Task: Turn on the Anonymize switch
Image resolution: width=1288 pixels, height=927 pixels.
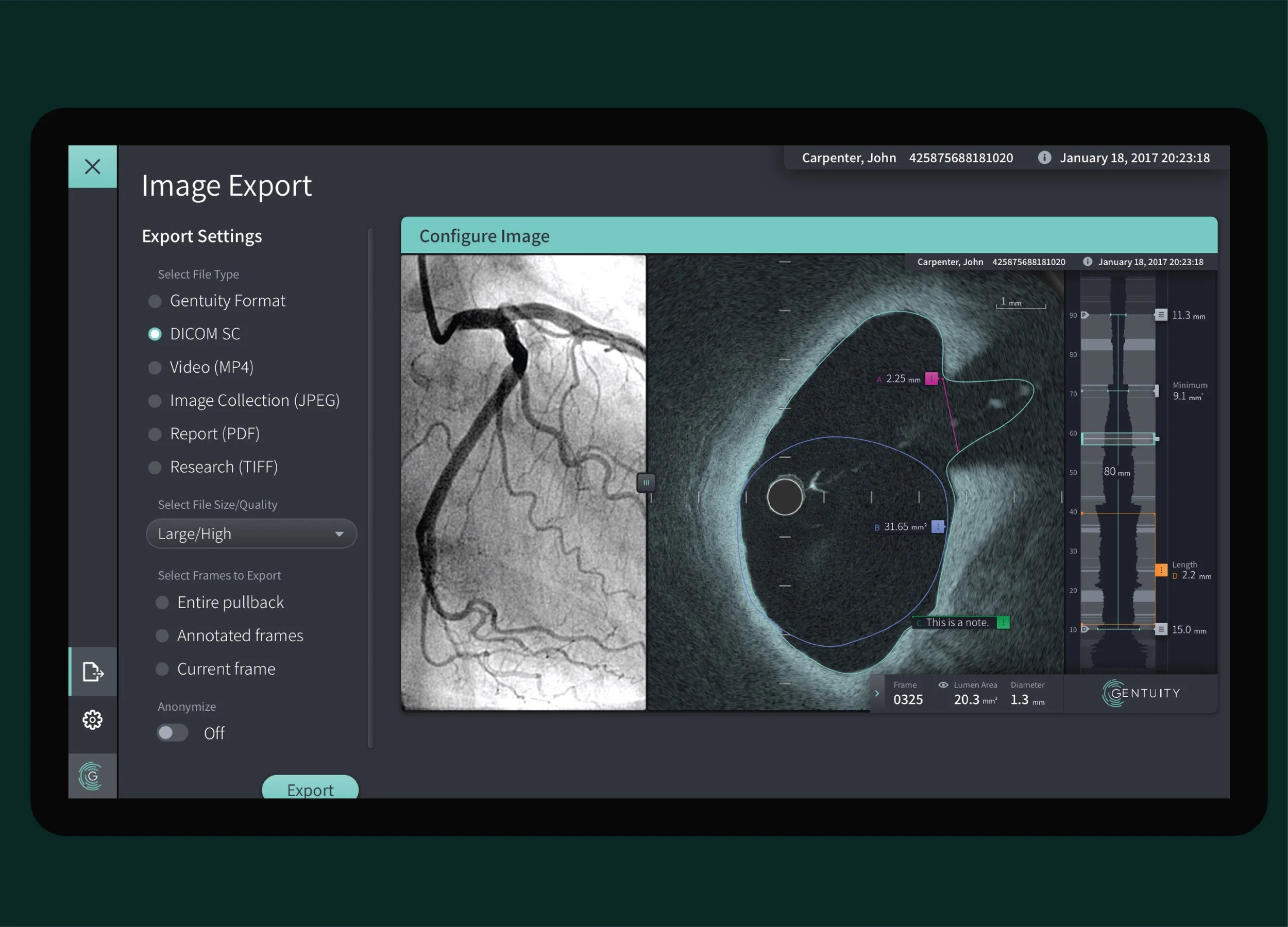Action: click(173, 733)
